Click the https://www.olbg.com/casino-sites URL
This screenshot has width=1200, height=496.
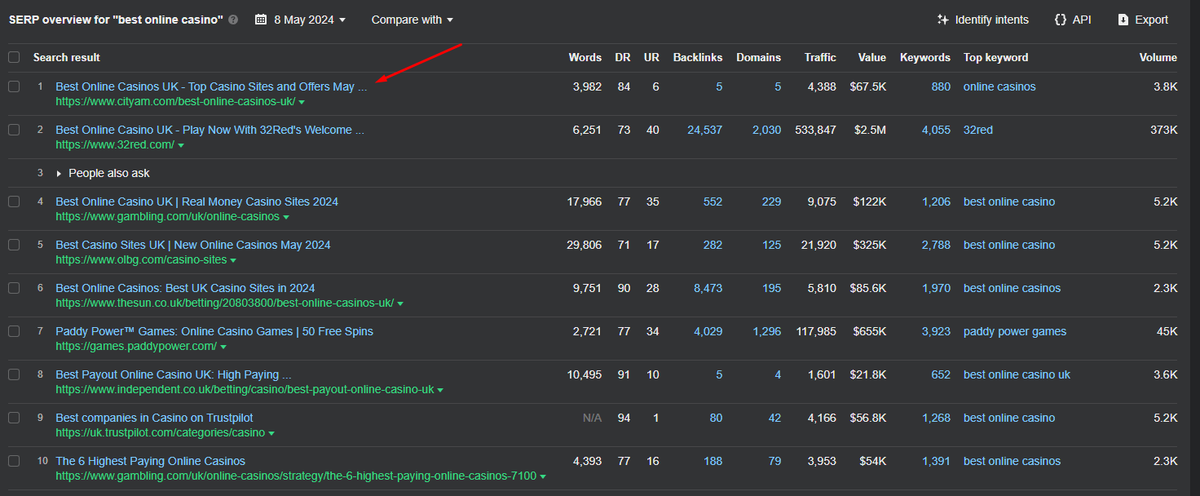[x=141, y=260]
